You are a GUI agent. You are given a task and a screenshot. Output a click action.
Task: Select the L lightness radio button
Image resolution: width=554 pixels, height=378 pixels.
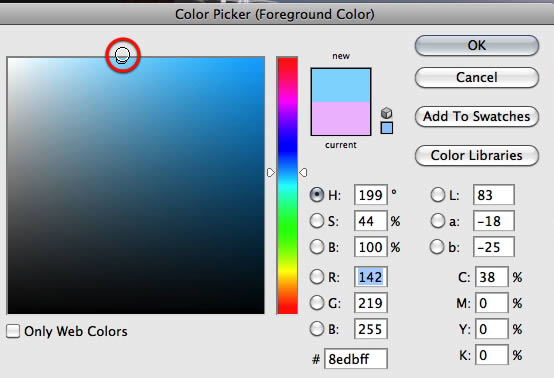(x=438, y=195)
